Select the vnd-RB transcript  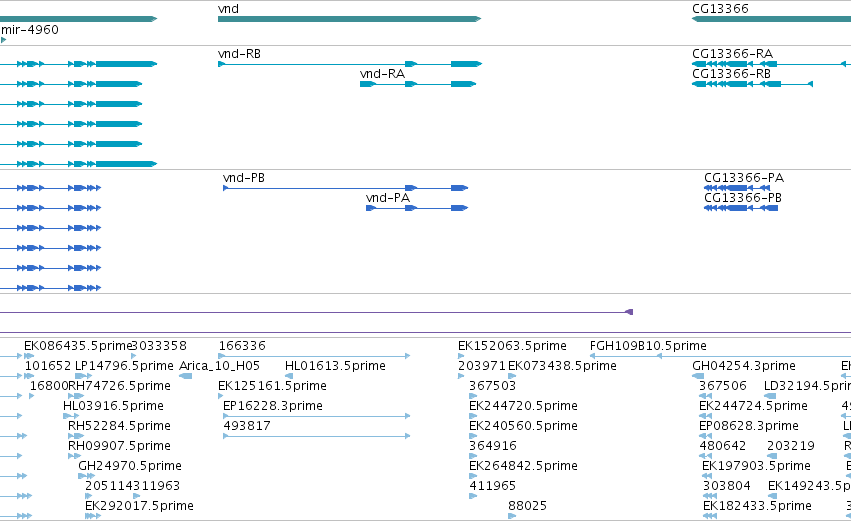click(x=350, y=64)
